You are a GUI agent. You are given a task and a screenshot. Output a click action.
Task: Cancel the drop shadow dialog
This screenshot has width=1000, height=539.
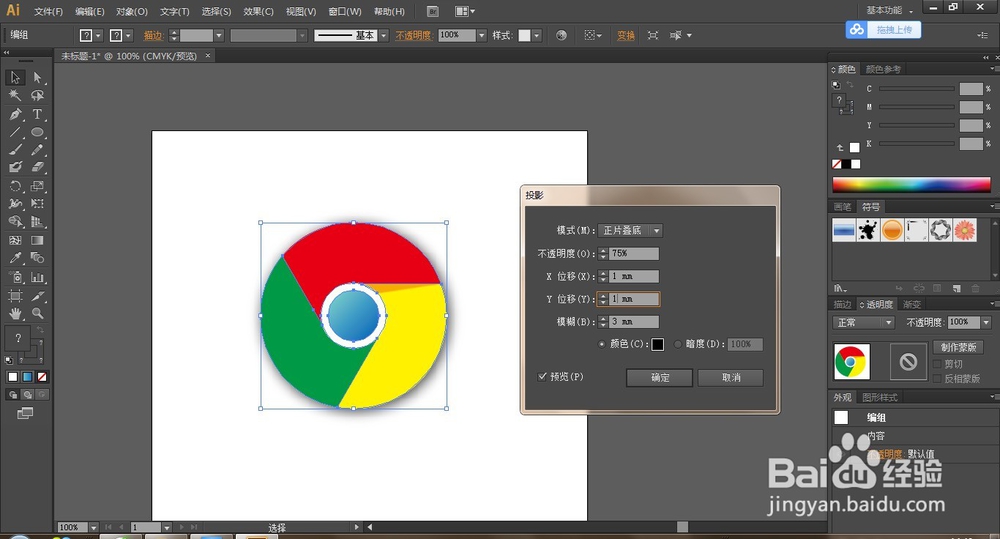(x=731, y=378)
